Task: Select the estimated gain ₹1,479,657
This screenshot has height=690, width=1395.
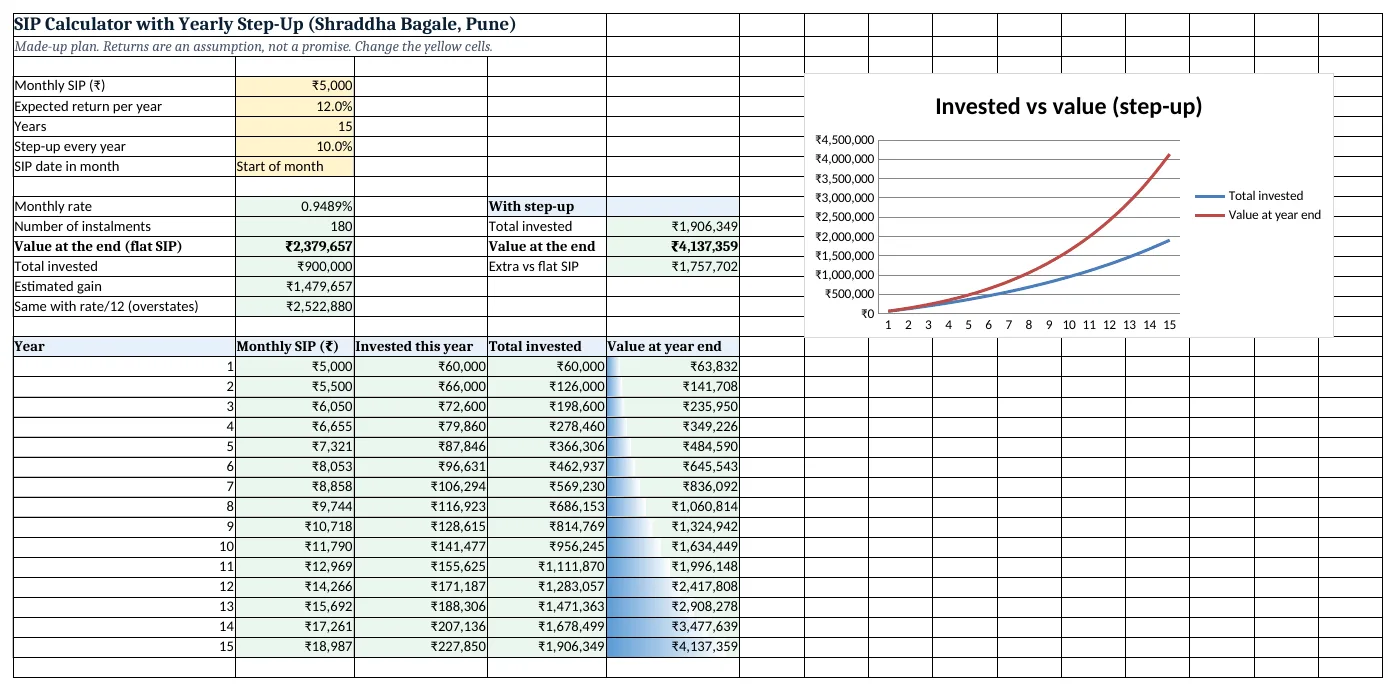Action: (x=294, y=287)
